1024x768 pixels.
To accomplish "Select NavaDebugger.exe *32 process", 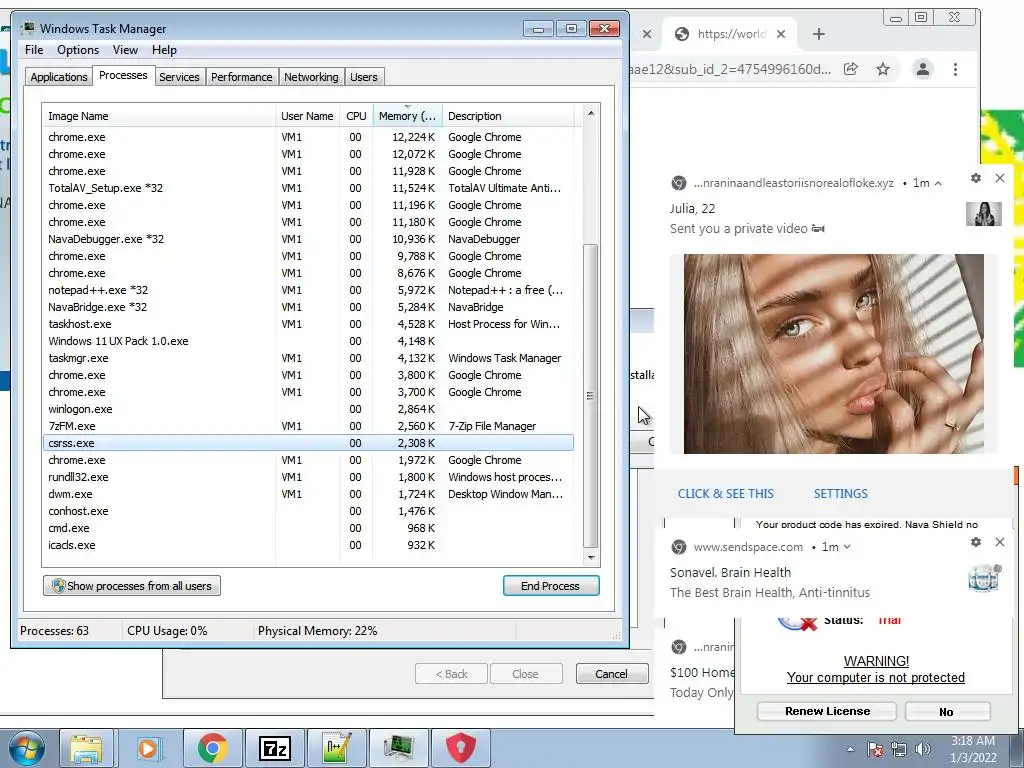I will [x=308, y=239].
